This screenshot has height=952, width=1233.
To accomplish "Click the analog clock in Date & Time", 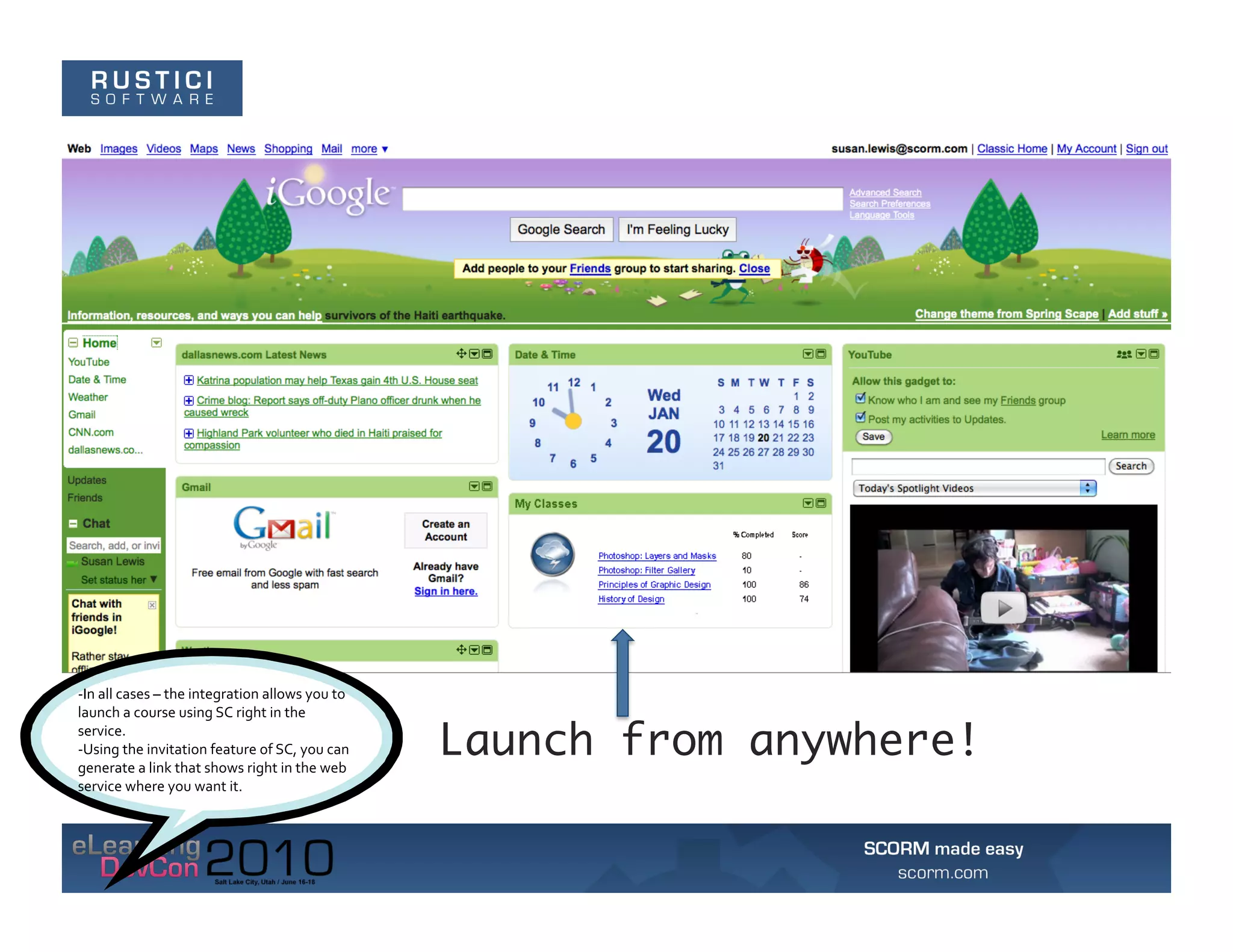I will tap(573, 421).
